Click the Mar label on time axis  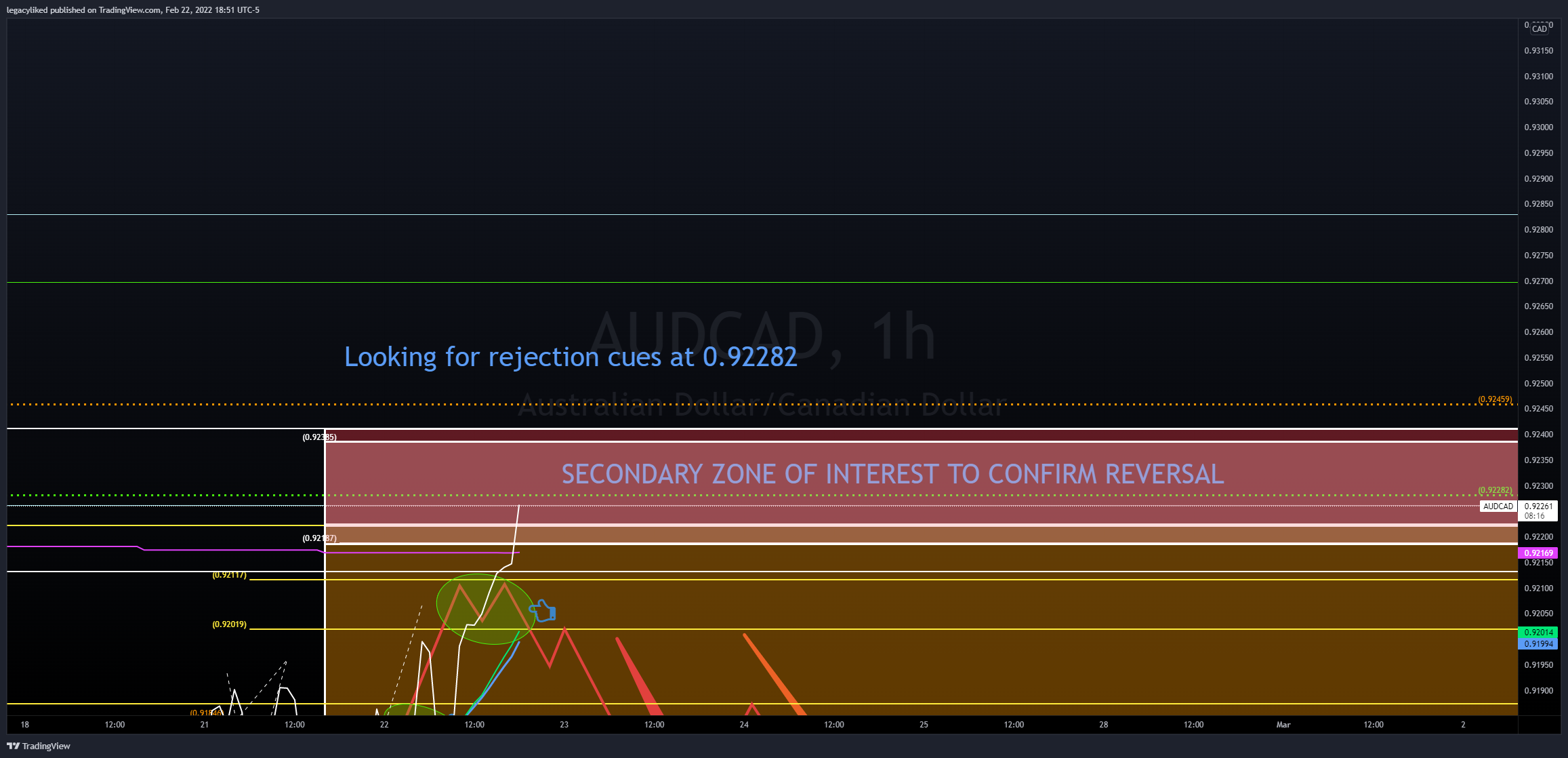coord(1283,725)
